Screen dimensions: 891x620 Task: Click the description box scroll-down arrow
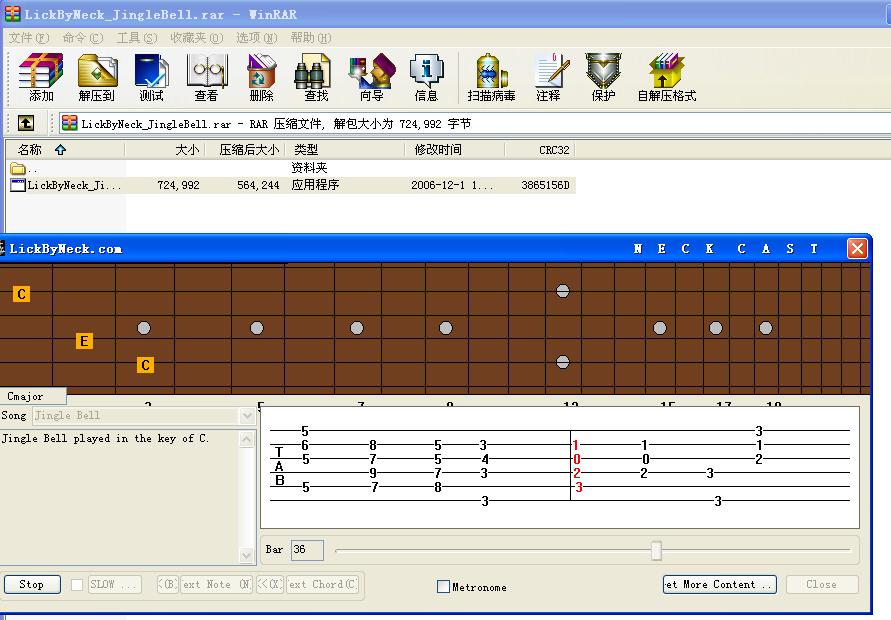pyautogui.click(x=247, y=555)
